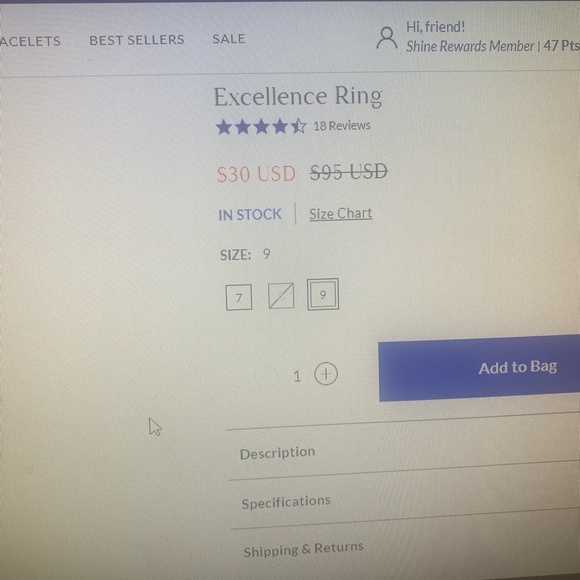Open the Sale menu
Image resolution: width=580 pixels, height=580 pixels.
pyautogui.click(x=229, y=39)
